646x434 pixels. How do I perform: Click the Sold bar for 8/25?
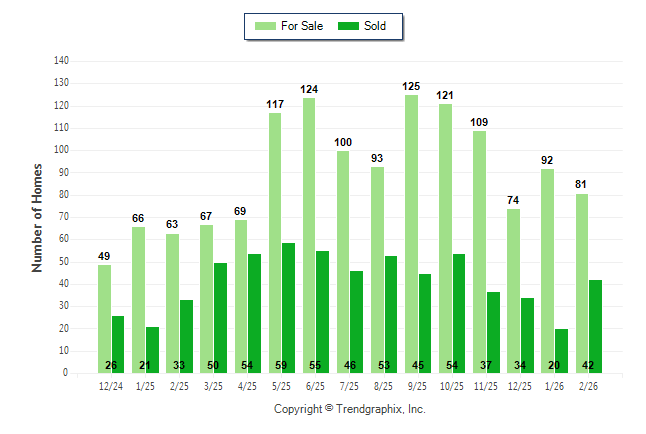(x=391, y=314)
